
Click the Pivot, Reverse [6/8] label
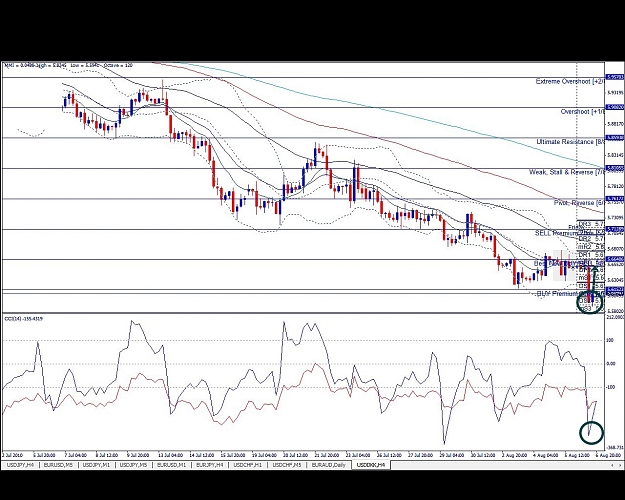click(579, 203)
